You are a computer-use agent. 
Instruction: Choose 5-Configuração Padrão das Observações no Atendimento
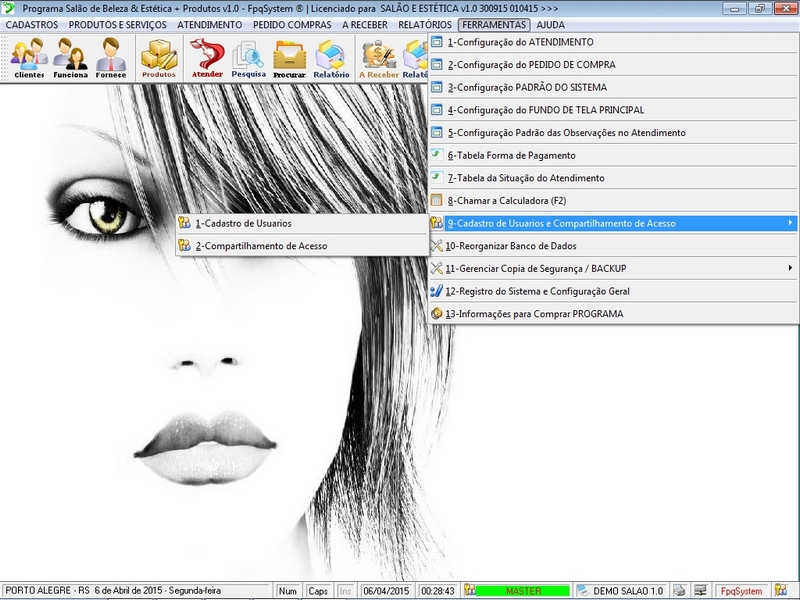tap(613, 133)
